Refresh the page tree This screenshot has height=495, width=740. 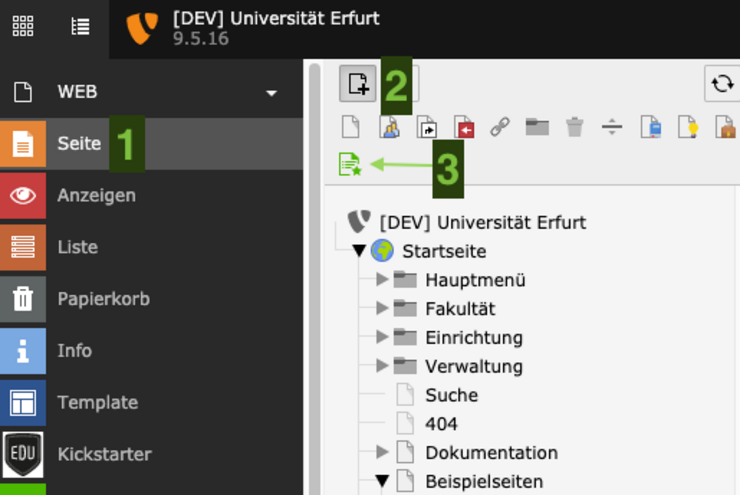[721, 84]
